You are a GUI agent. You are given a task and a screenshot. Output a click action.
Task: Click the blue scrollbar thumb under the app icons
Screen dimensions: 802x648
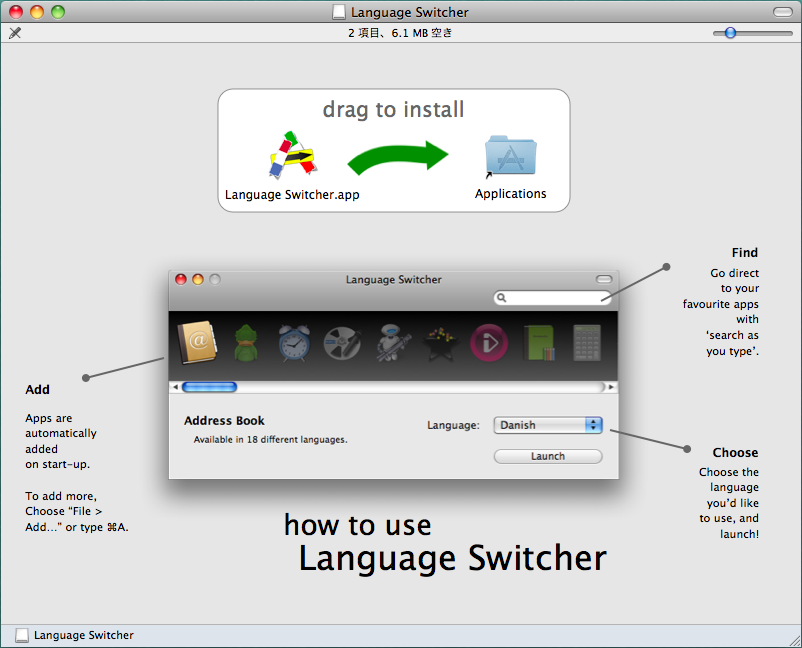coord(209,387)
